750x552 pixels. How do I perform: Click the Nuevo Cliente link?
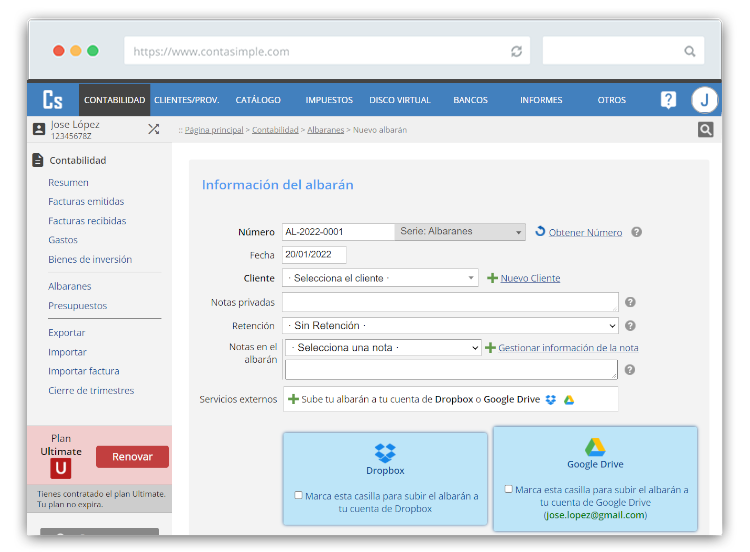[x=529, y=278]
